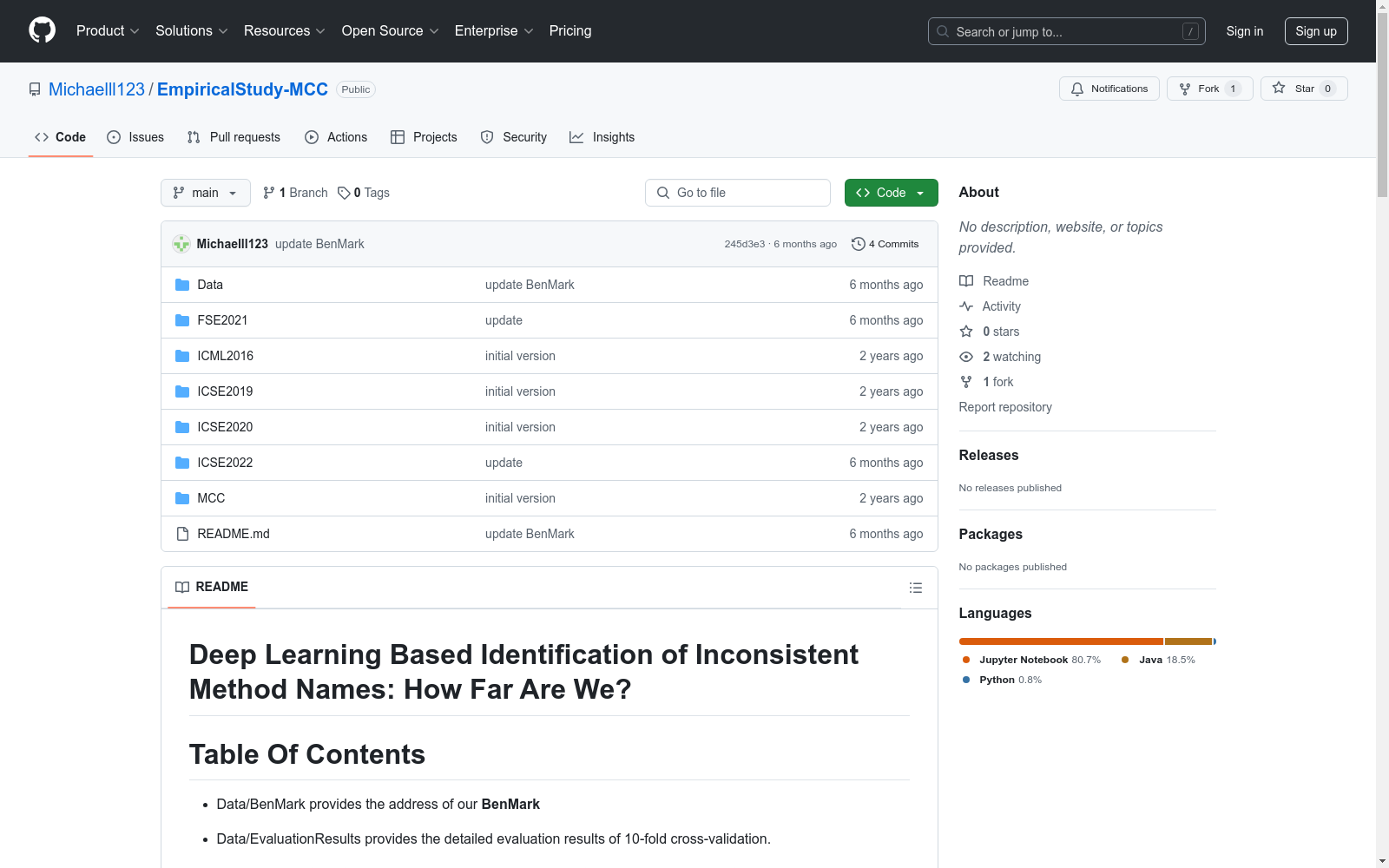The image size is (1389, 868).
Task: Click the star icon beside 0 stars
Action: (966, 332)
